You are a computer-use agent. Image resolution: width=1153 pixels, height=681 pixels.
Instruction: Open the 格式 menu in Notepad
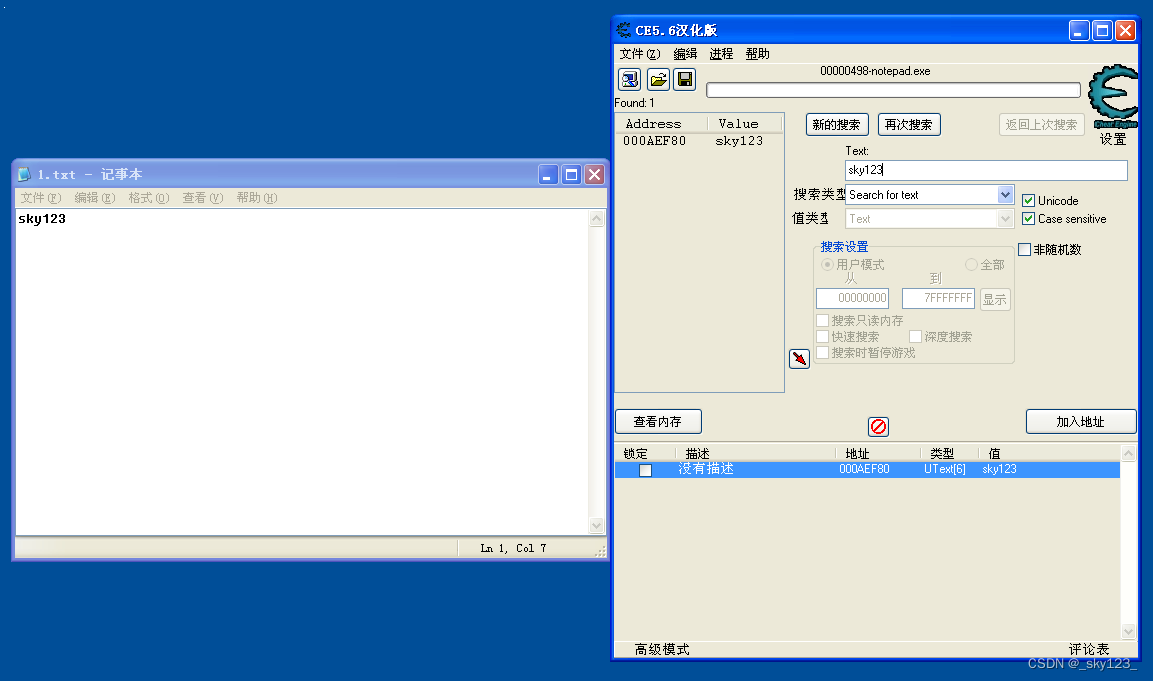(x=149, y=198)
